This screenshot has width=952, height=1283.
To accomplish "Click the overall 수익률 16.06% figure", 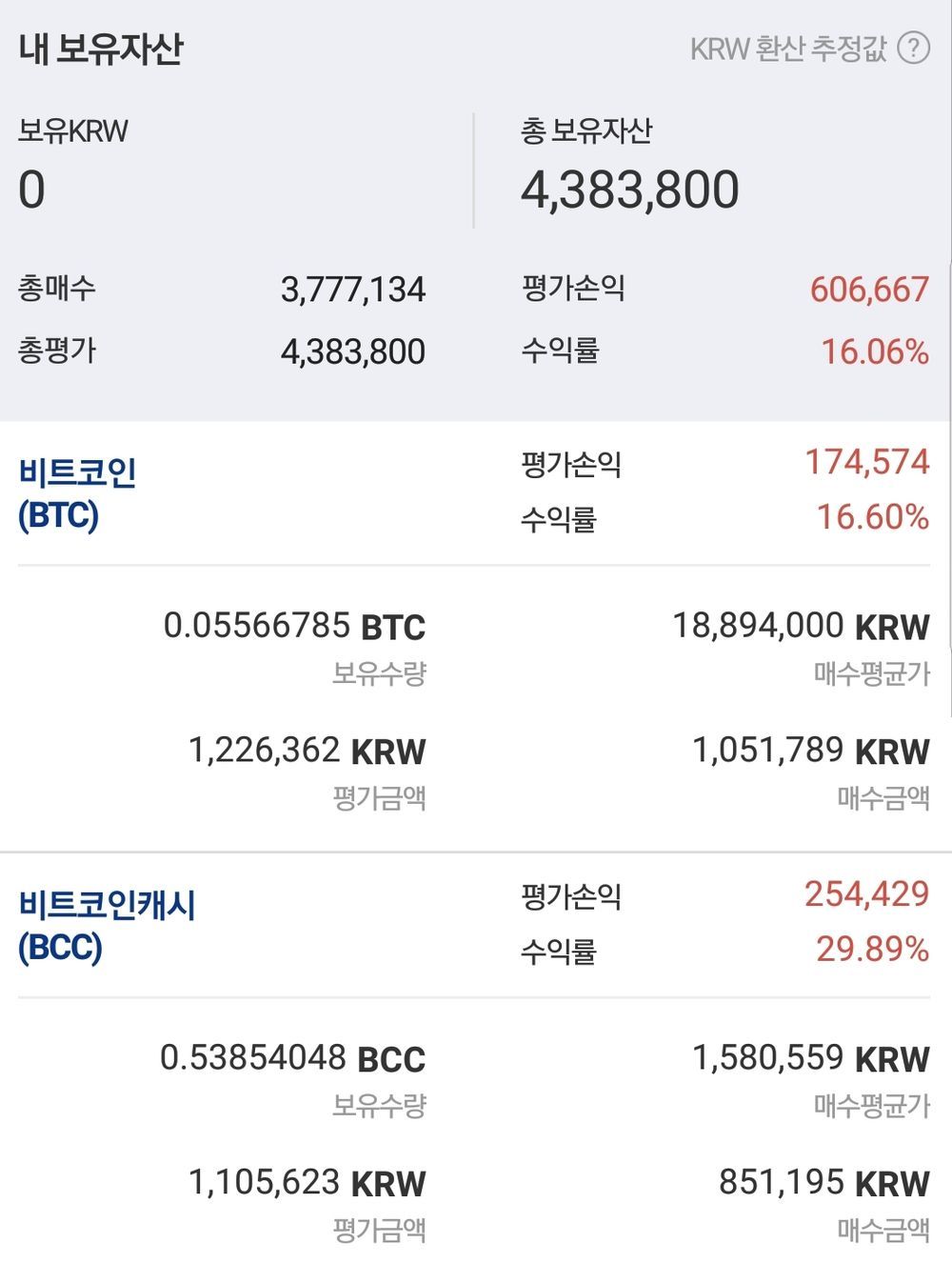I will pos(875,351).
